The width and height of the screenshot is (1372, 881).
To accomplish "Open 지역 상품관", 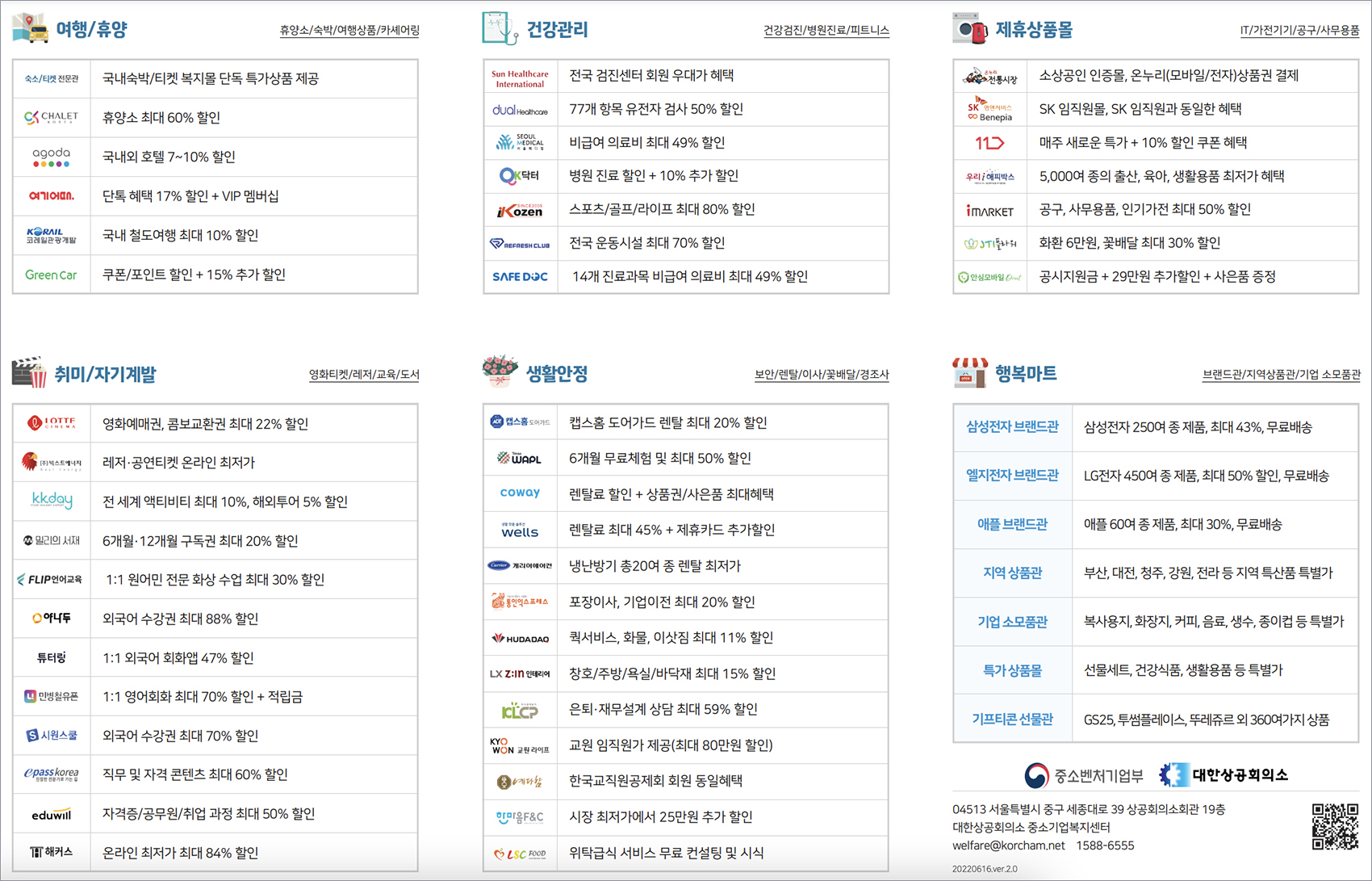I will (1012, 573).
